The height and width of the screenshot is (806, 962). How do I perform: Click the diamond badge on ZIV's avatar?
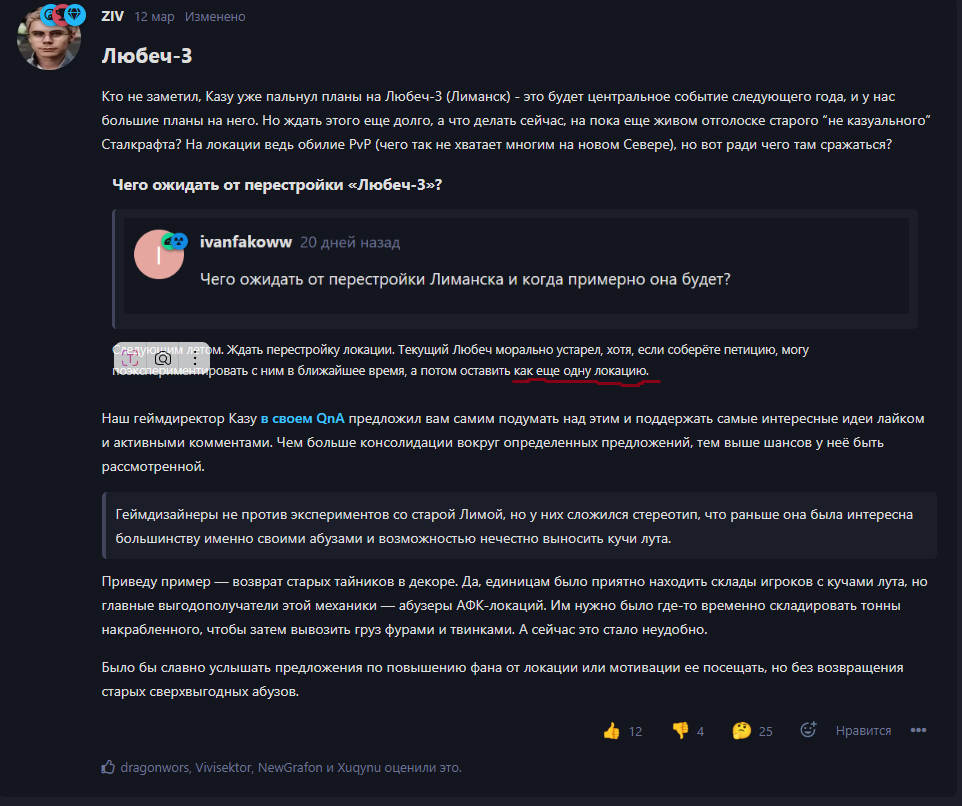coord(75,13)
